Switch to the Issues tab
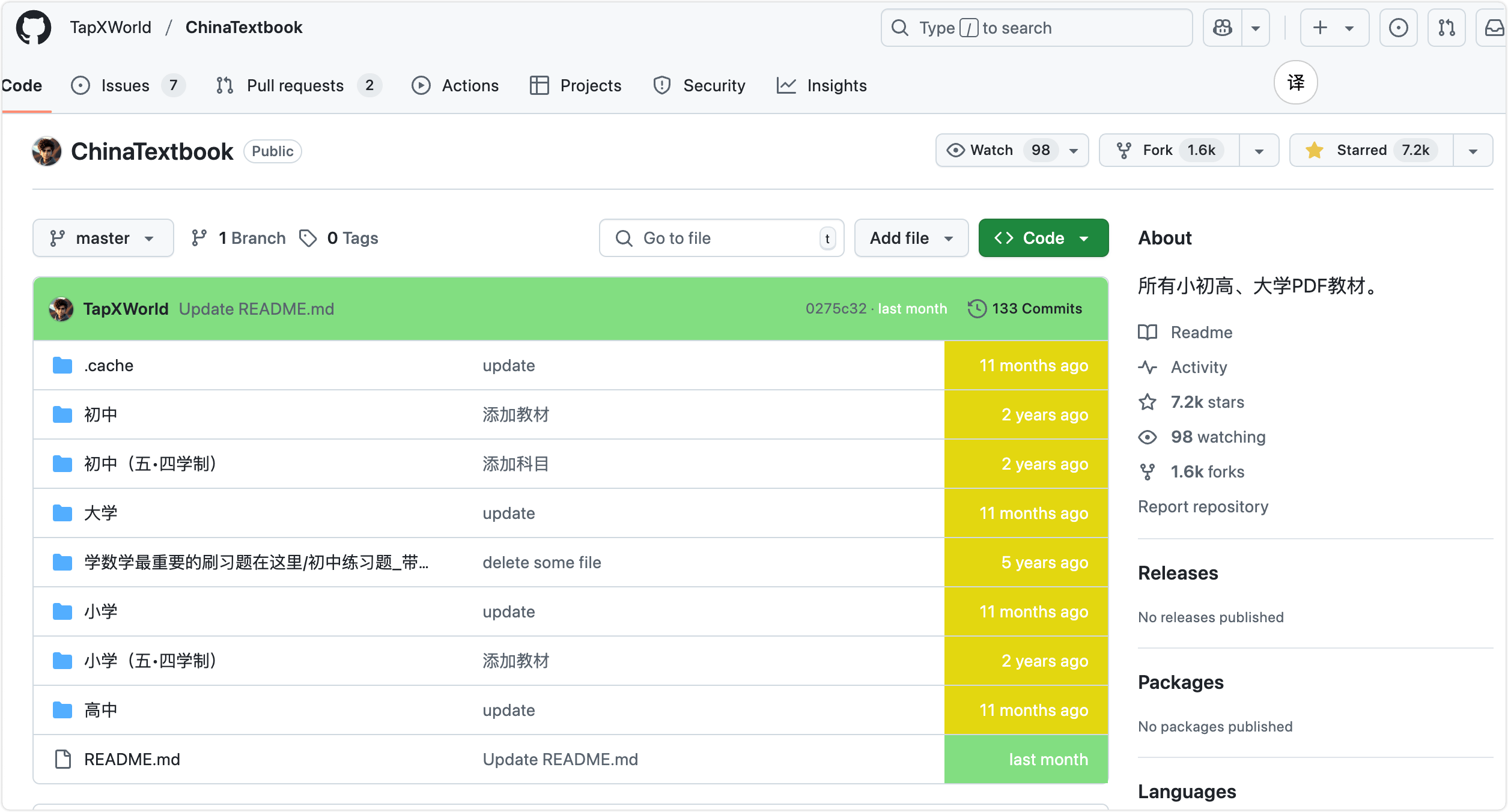 click(127, 85)
